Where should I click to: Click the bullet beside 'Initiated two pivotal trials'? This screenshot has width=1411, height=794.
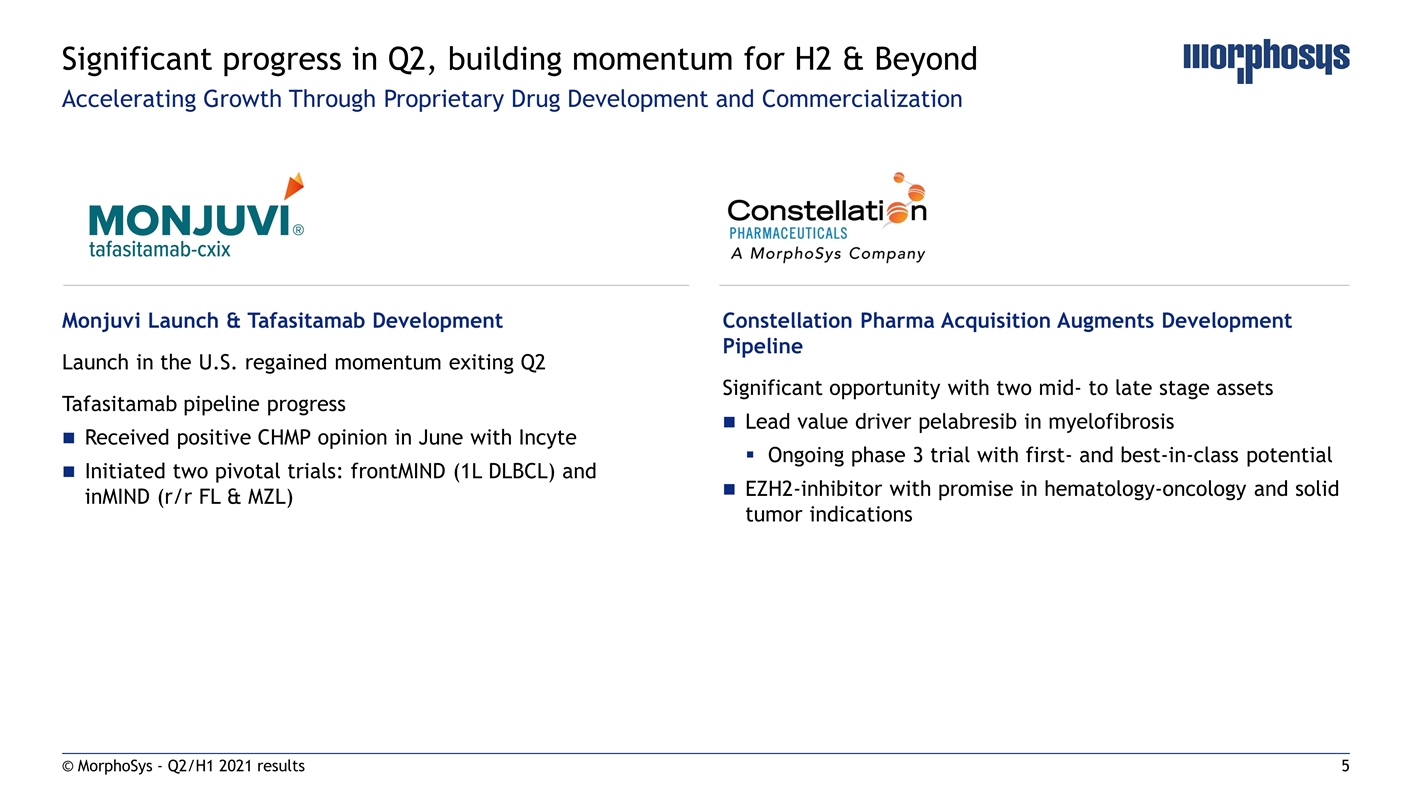67,472
